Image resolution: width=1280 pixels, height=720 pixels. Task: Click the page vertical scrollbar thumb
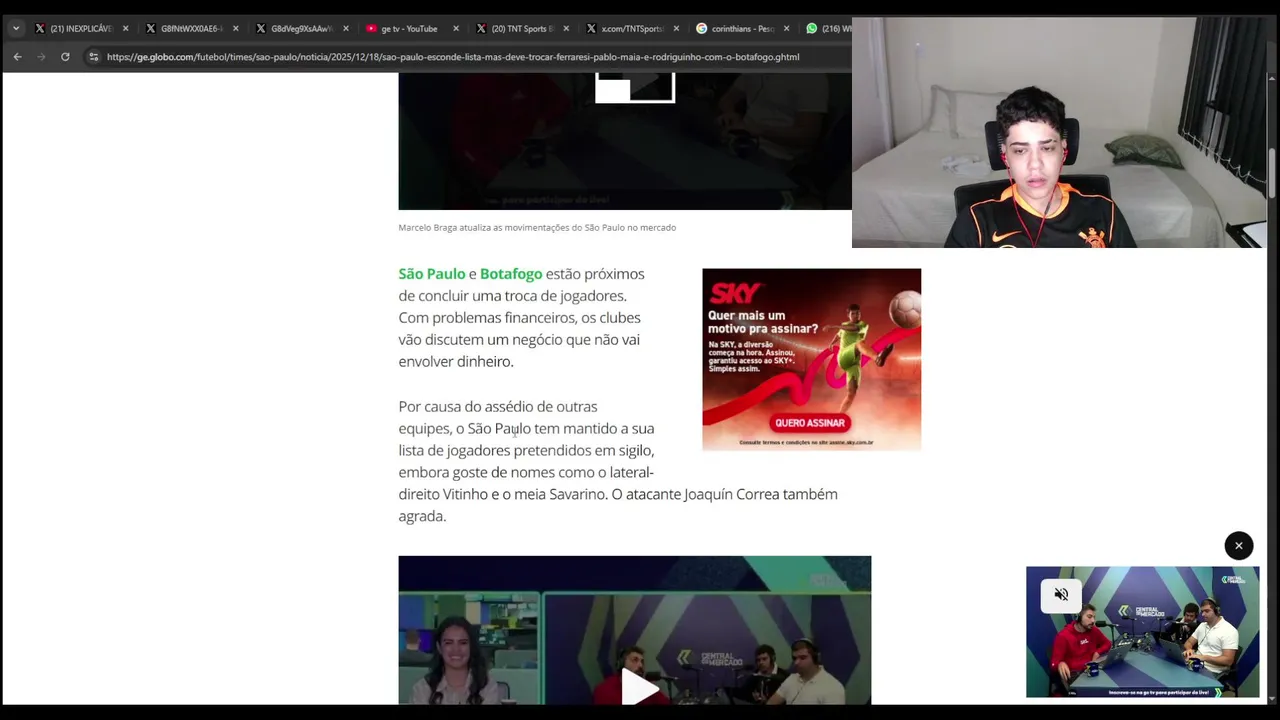pyautogui.click(x=1272, y=174)
